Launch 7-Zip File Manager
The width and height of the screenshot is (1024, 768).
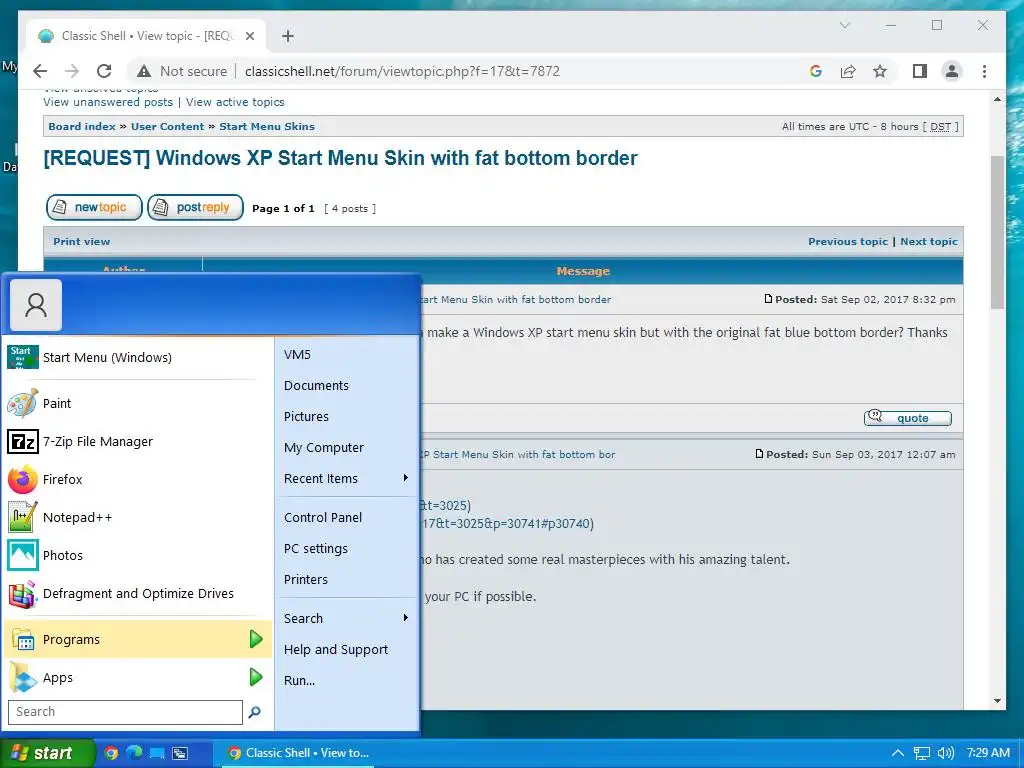(137, 441)
